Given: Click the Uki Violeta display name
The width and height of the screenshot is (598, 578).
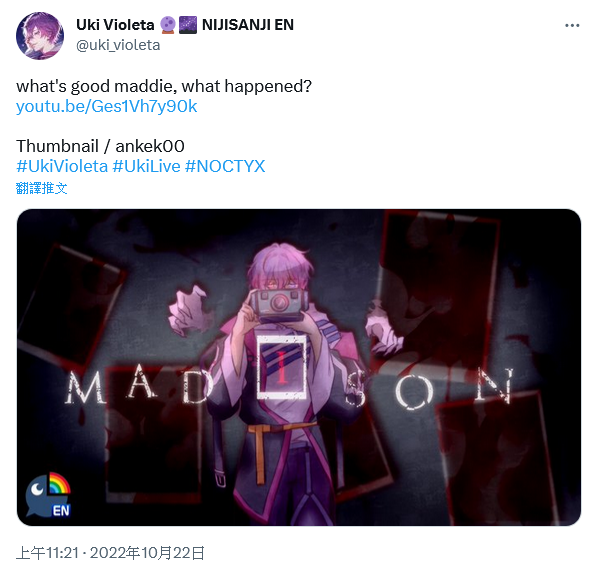Looking at the screenshot, I should [x=115, y=25].
